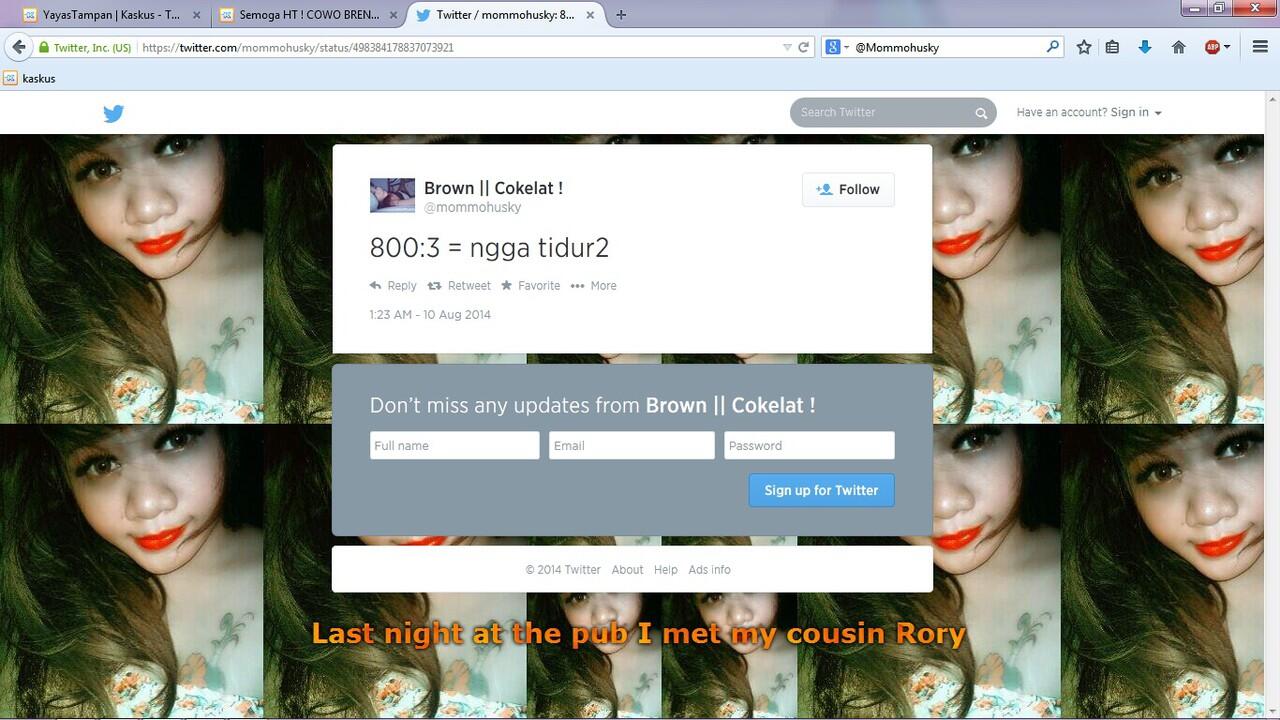
Task: Click the 'Sign up for Twitter' button
Action: pyautogui.click(x=821, y=490)
